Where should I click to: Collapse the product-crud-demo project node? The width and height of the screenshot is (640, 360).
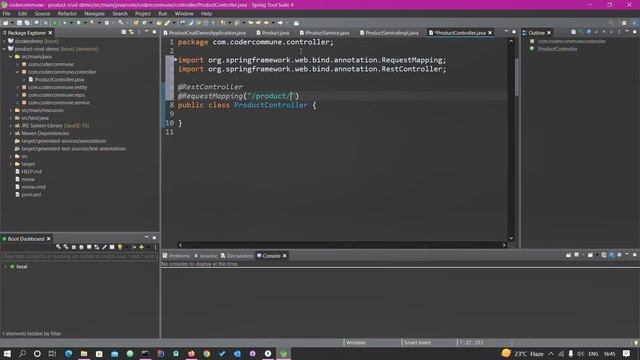[x=4, y=49]
